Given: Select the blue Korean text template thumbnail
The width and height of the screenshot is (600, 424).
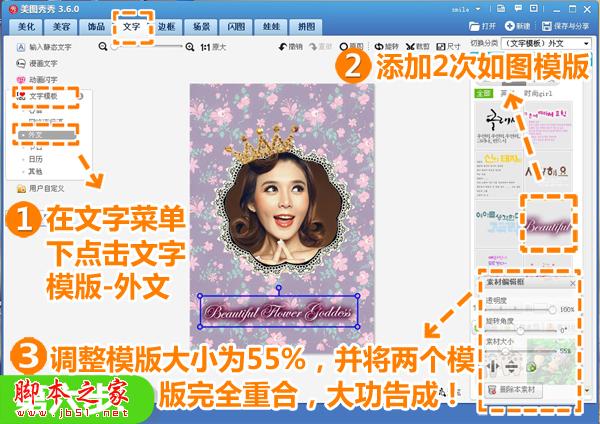Looking at the screenshot, I should click(499, 224).
